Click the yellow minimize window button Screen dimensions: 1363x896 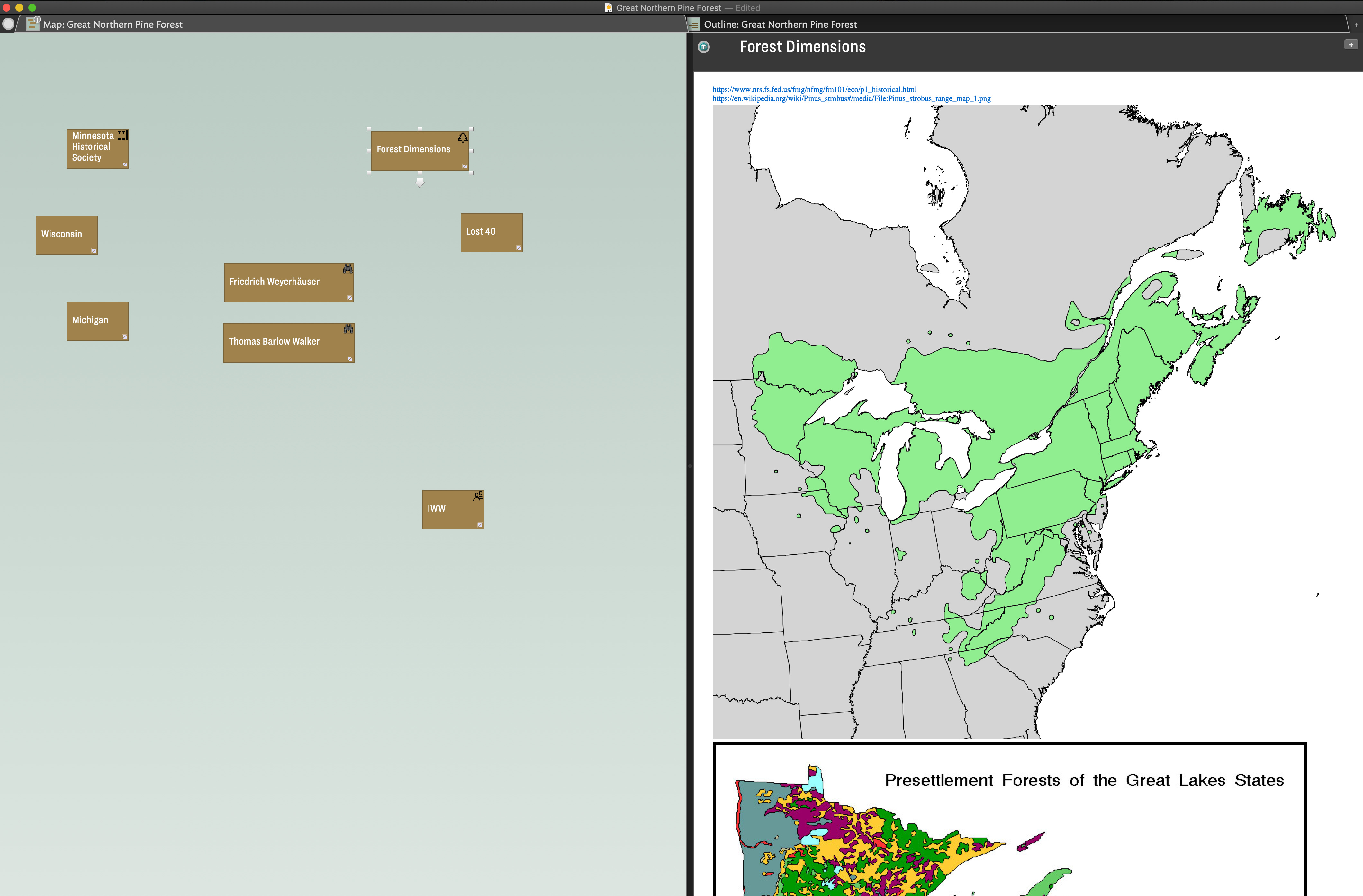[x=19, y=7]
